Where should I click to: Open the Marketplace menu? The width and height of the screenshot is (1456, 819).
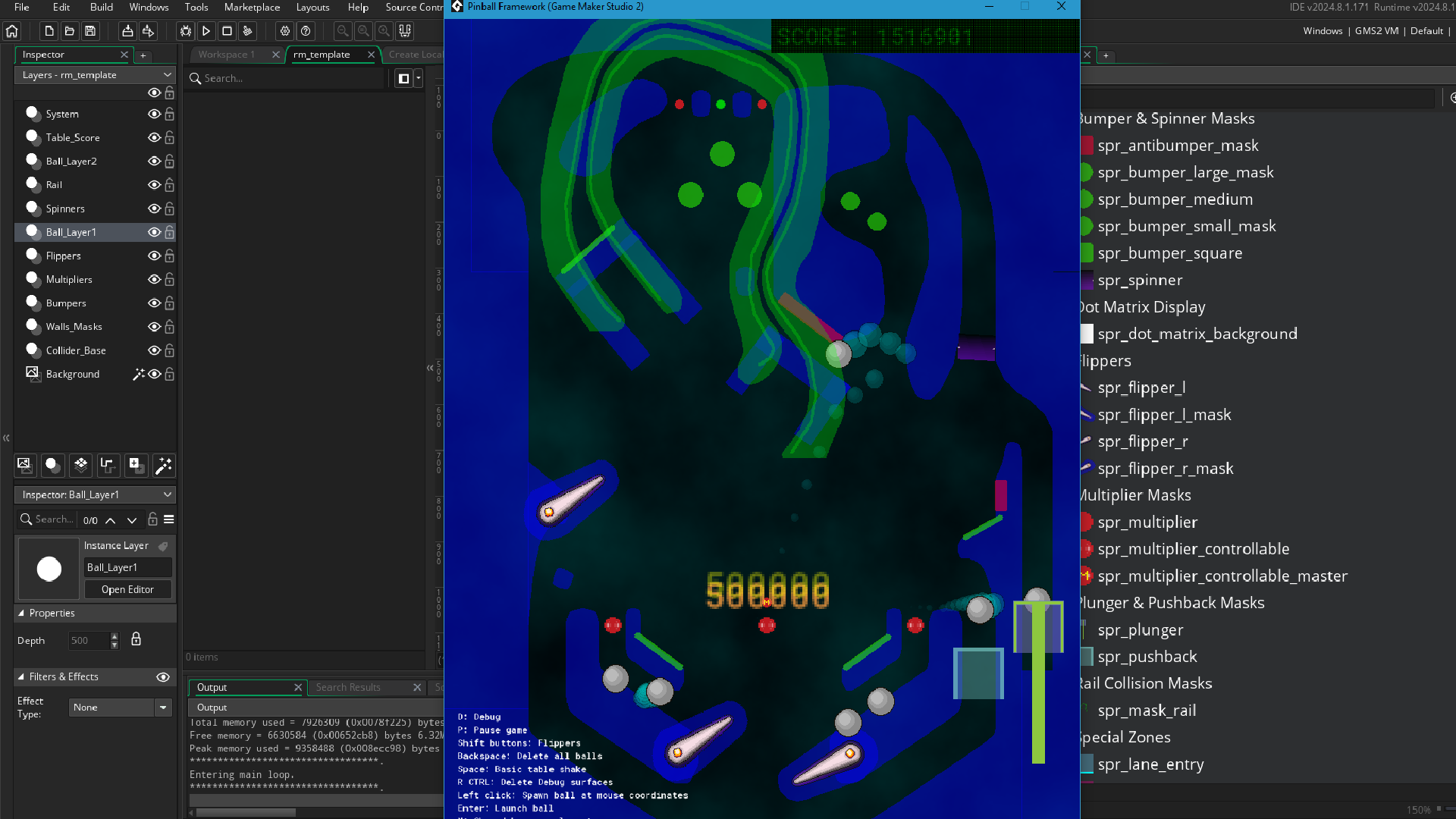251,7
